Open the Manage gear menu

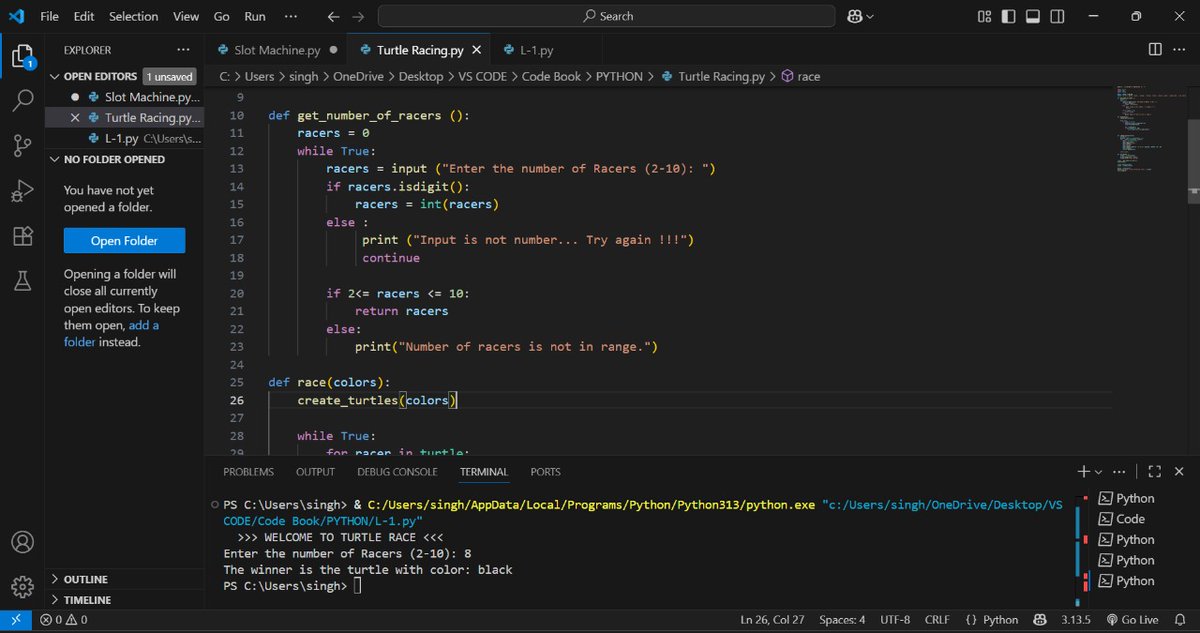[23, 587]
